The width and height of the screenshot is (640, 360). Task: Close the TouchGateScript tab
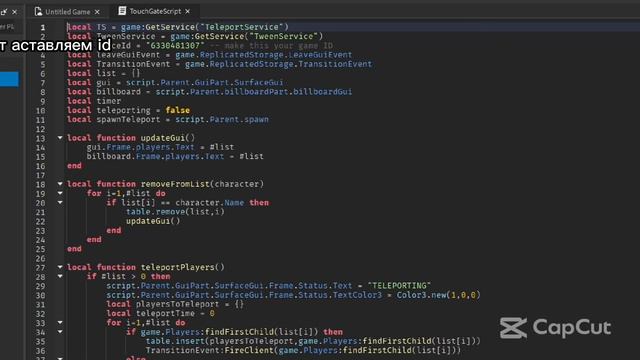187,11
